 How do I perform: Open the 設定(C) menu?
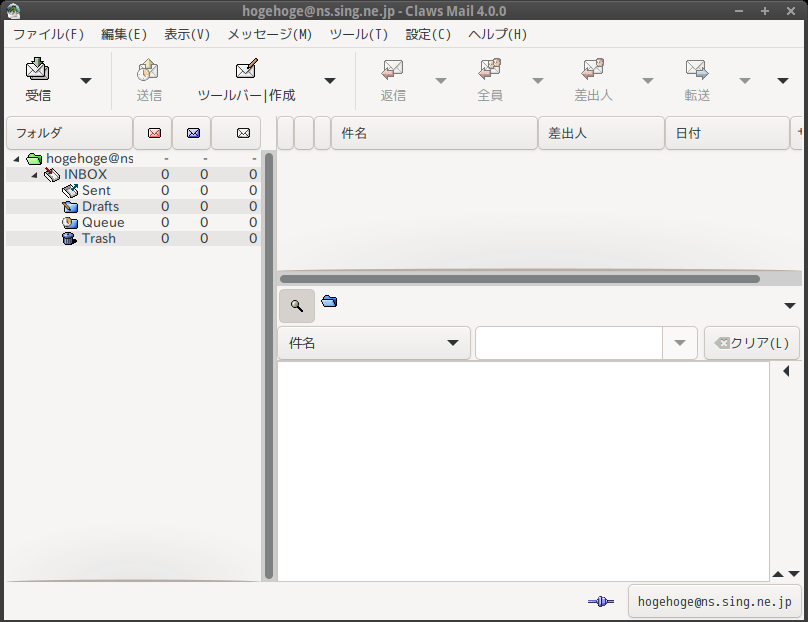428,35
